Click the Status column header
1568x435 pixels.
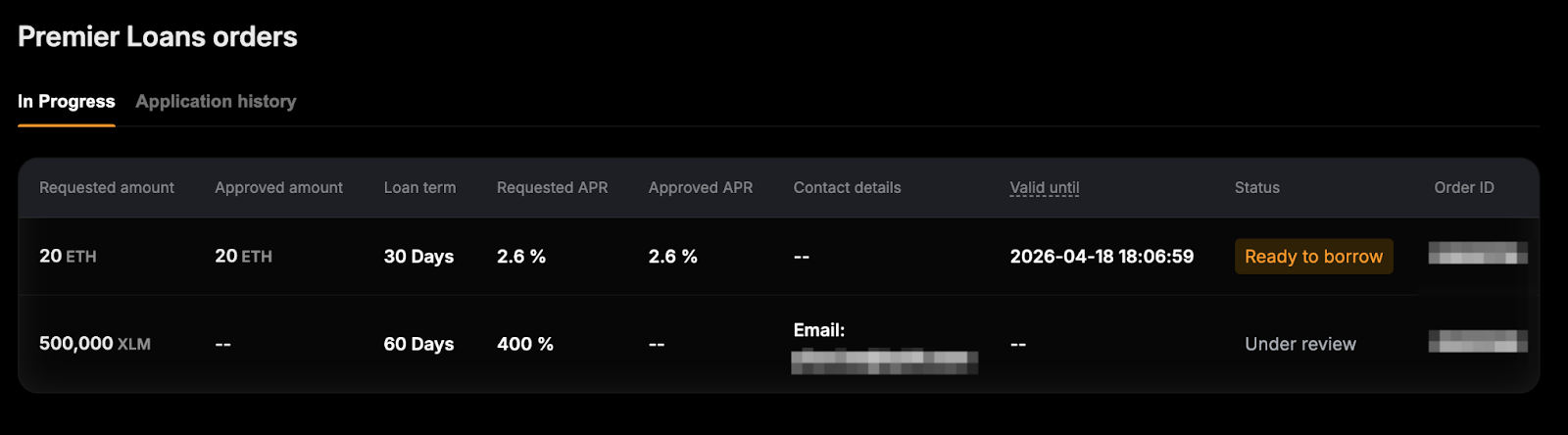click(x=1256, y=188)
